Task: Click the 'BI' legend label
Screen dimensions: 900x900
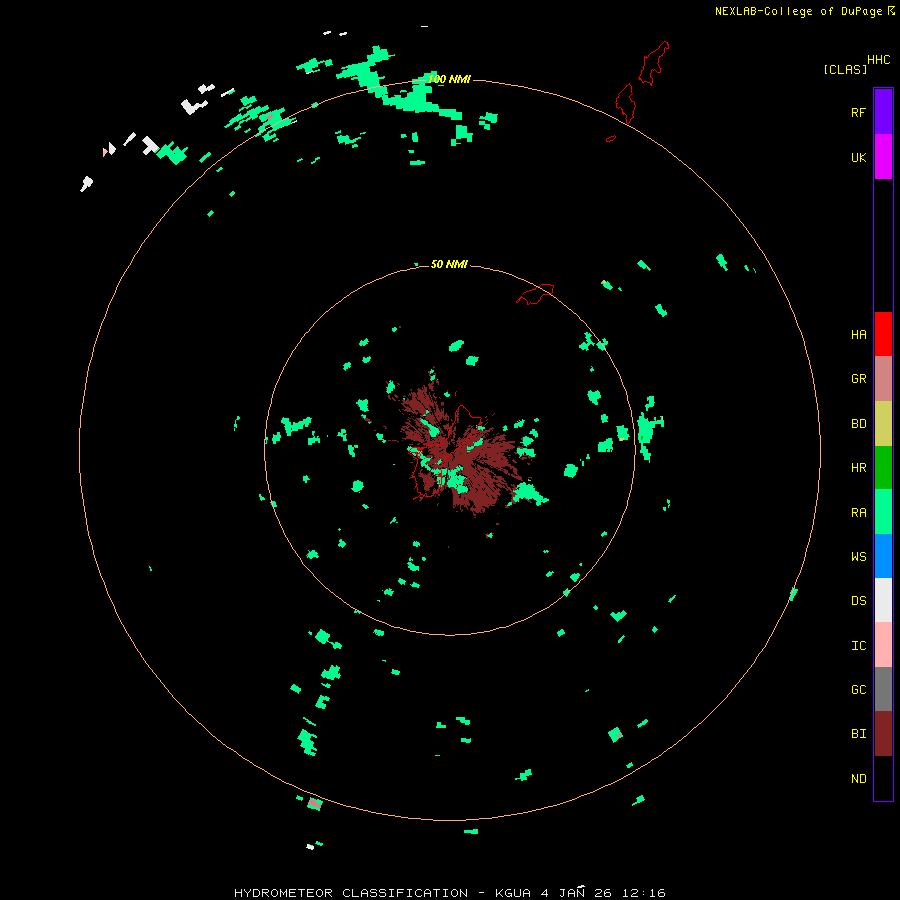Action: pyautogui.click(x=858, y=734)
